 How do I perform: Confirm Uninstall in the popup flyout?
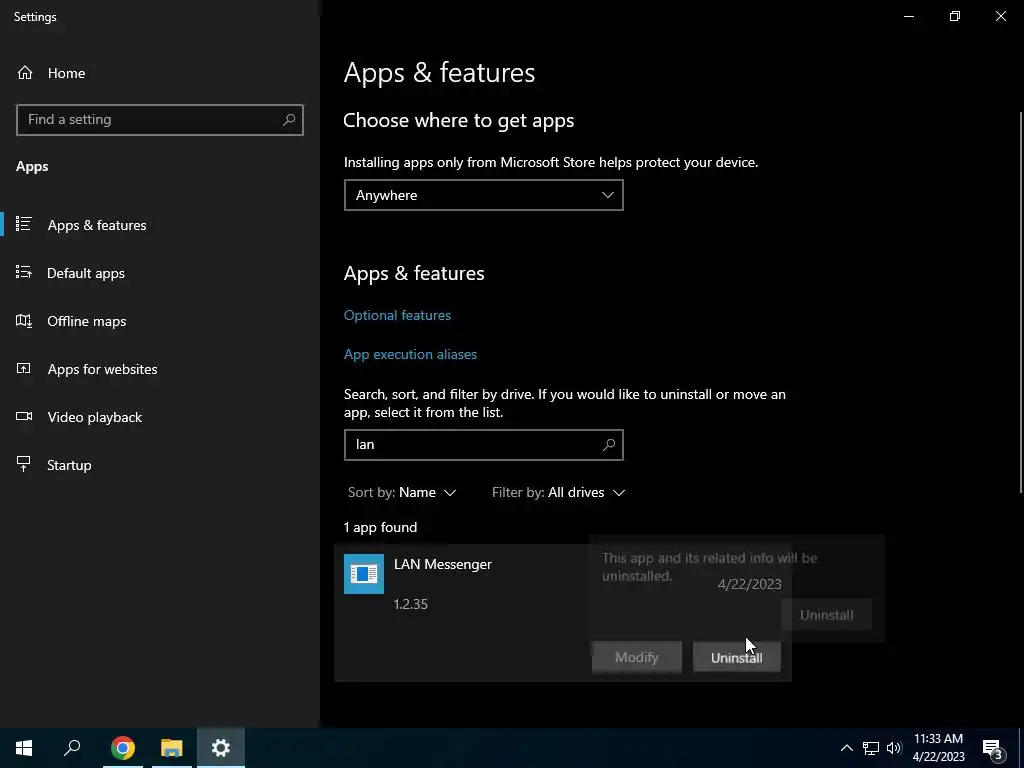click(x=827, y=615)
